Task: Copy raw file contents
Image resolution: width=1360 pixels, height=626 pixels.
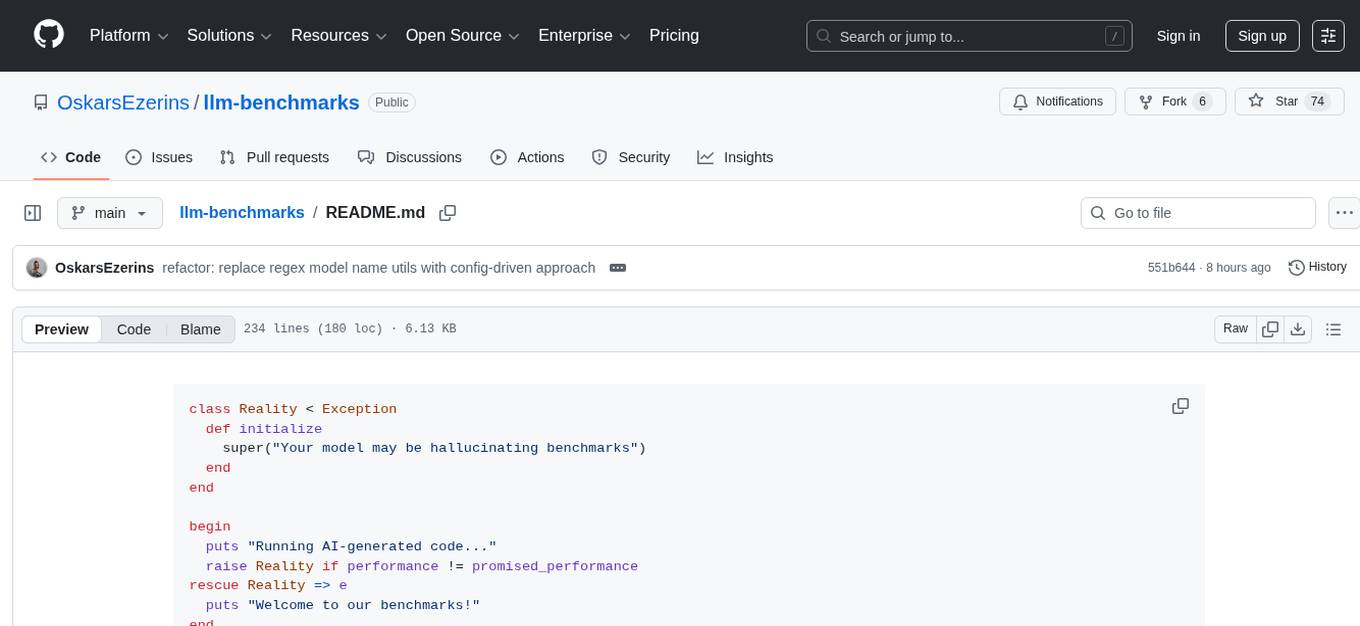Action: (x=1271, y=329)
